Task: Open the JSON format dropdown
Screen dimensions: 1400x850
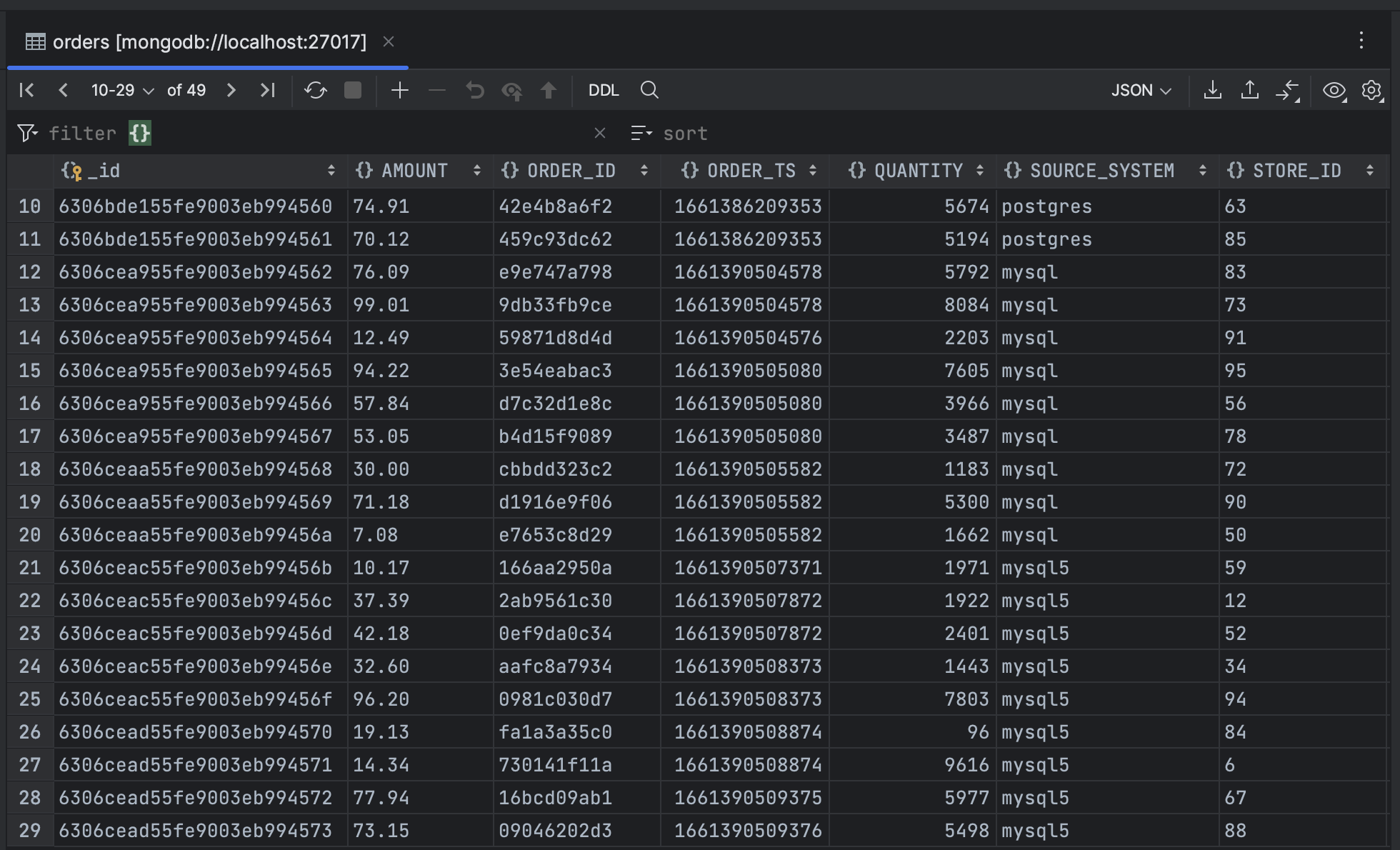Action: pyautogui.click(x=1141, y=90)
